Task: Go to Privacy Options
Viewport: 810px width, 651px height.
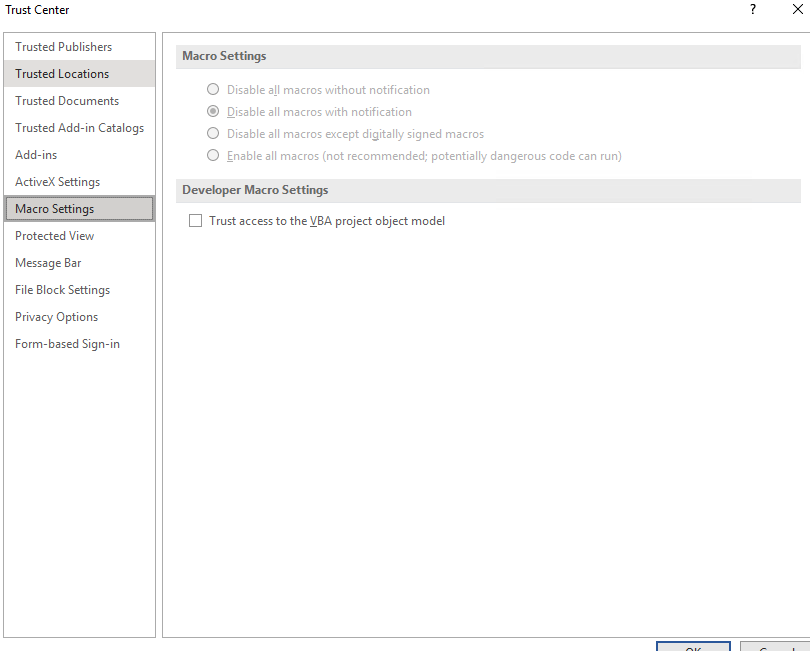Action: [79, 317]
